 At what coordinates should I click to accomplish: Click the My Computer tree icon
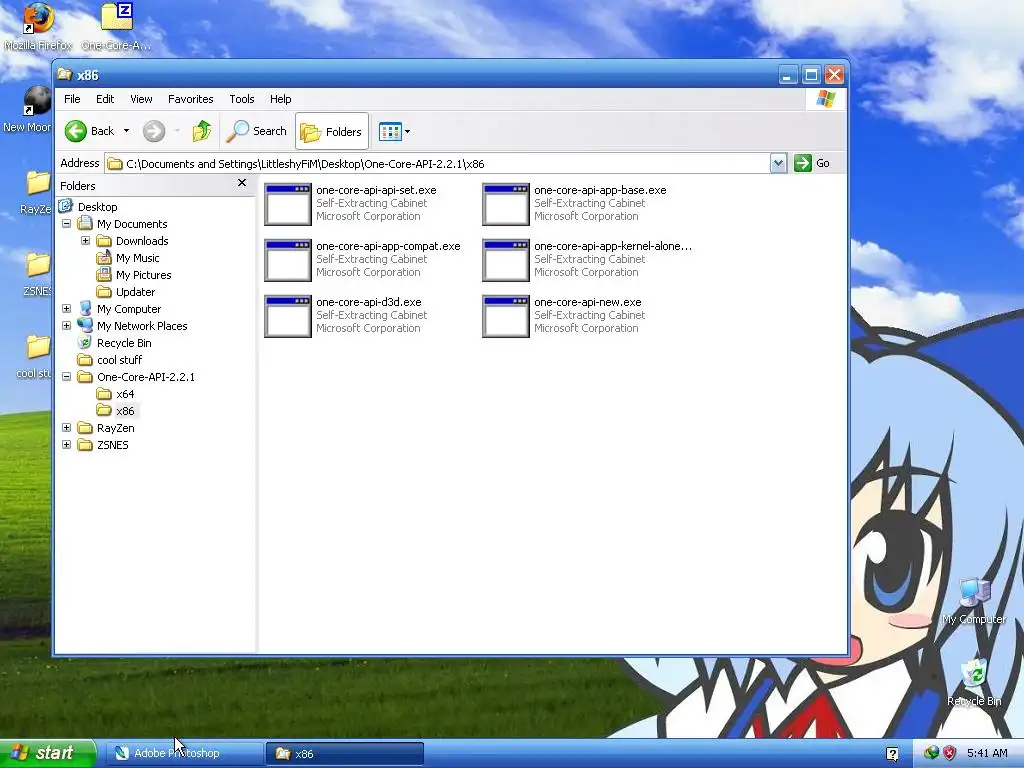[x=85, y=308]
